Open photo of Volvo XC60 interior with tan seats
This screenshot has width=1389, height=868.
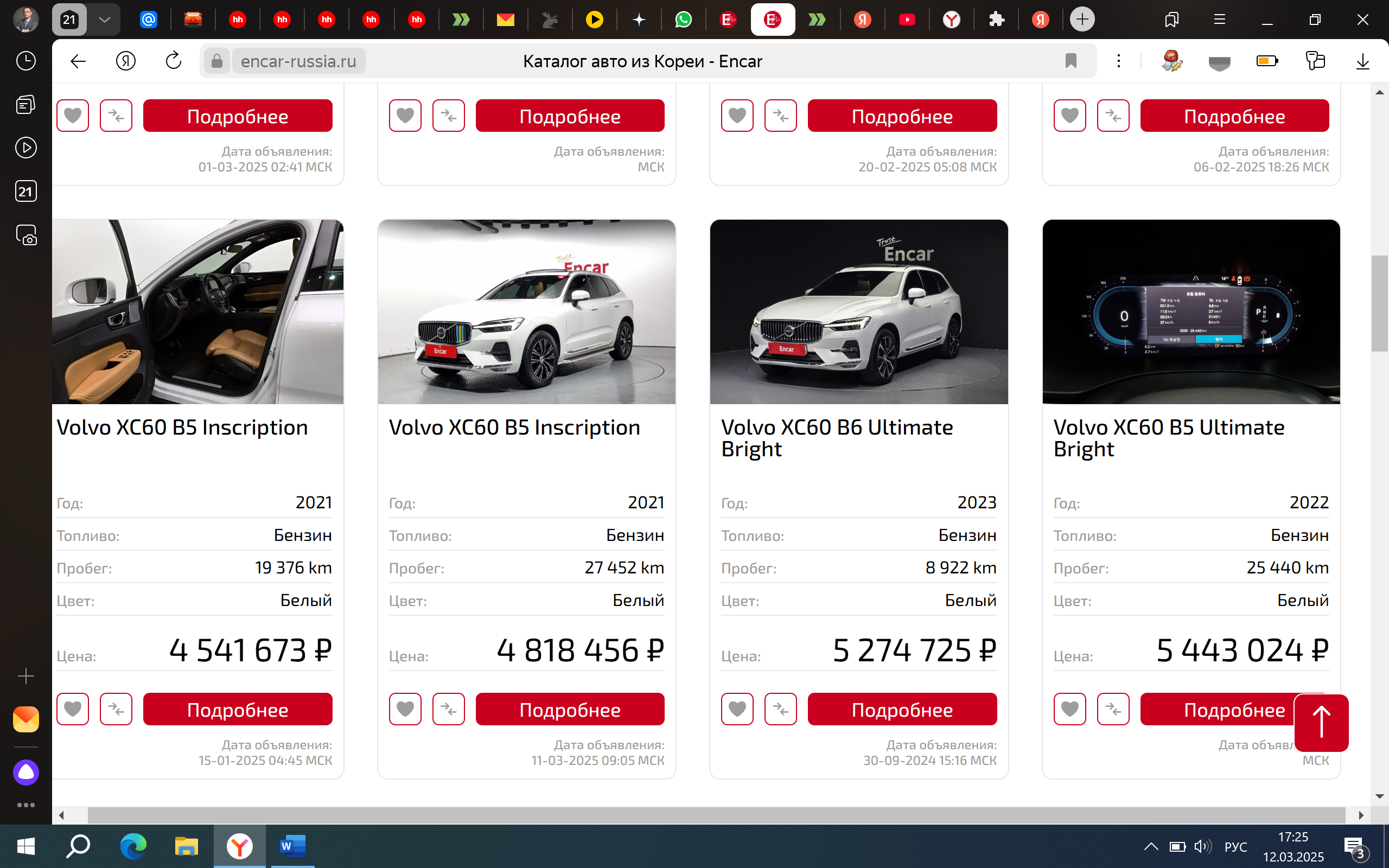pos(197,312)
